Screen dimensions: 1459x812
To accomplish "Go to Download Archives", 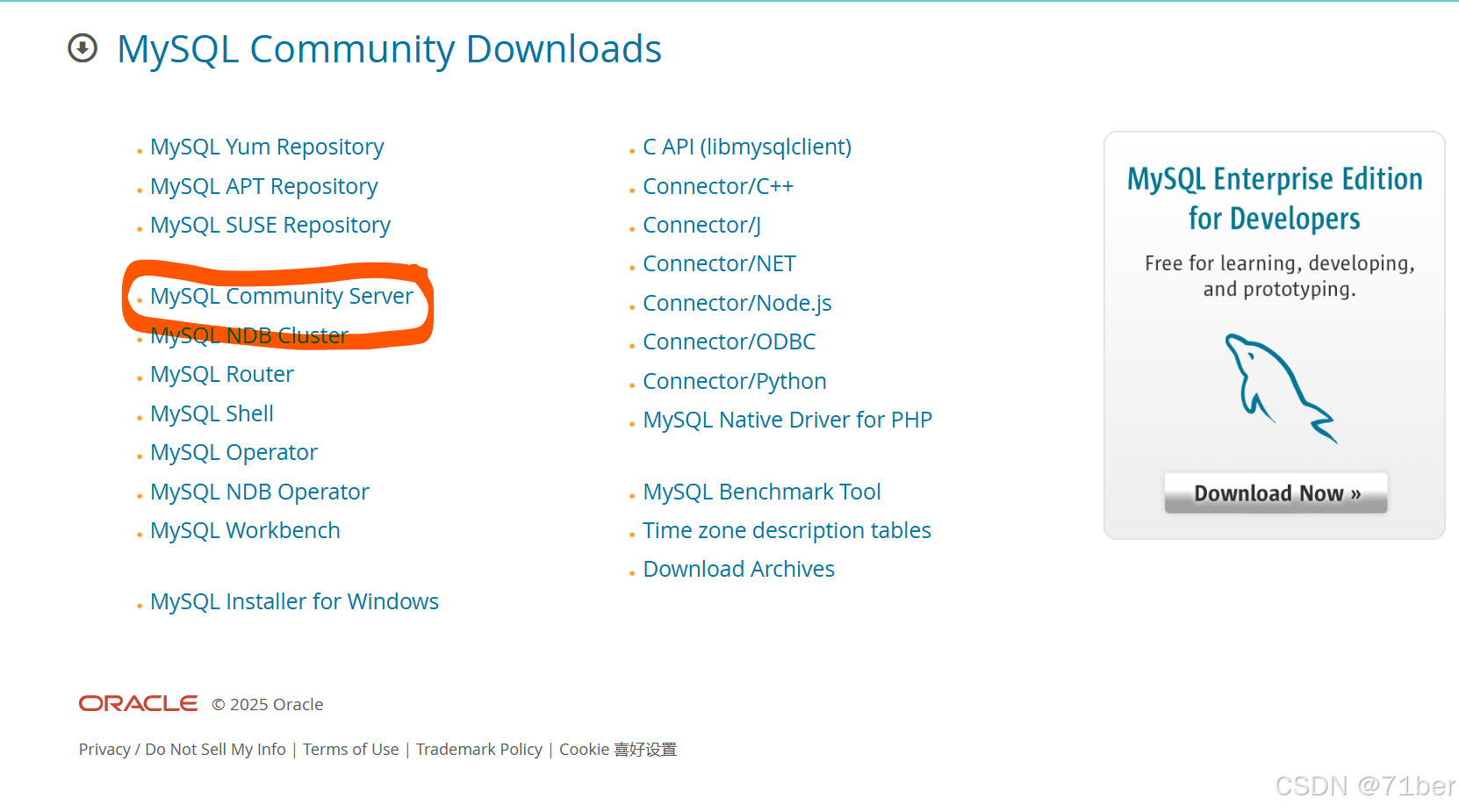I will click(738, 569).
